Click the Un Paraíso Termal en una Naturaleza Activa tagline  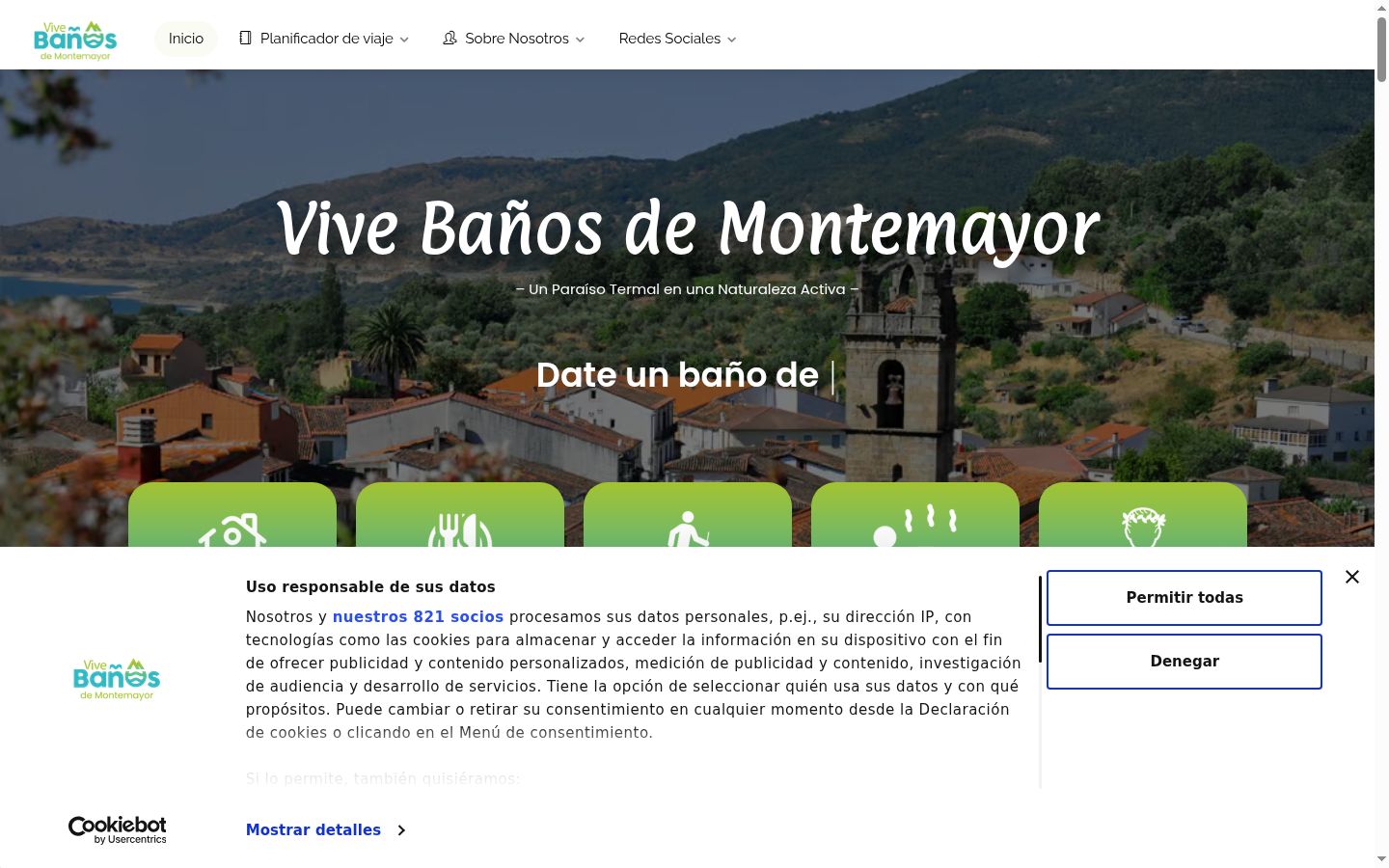687,289
